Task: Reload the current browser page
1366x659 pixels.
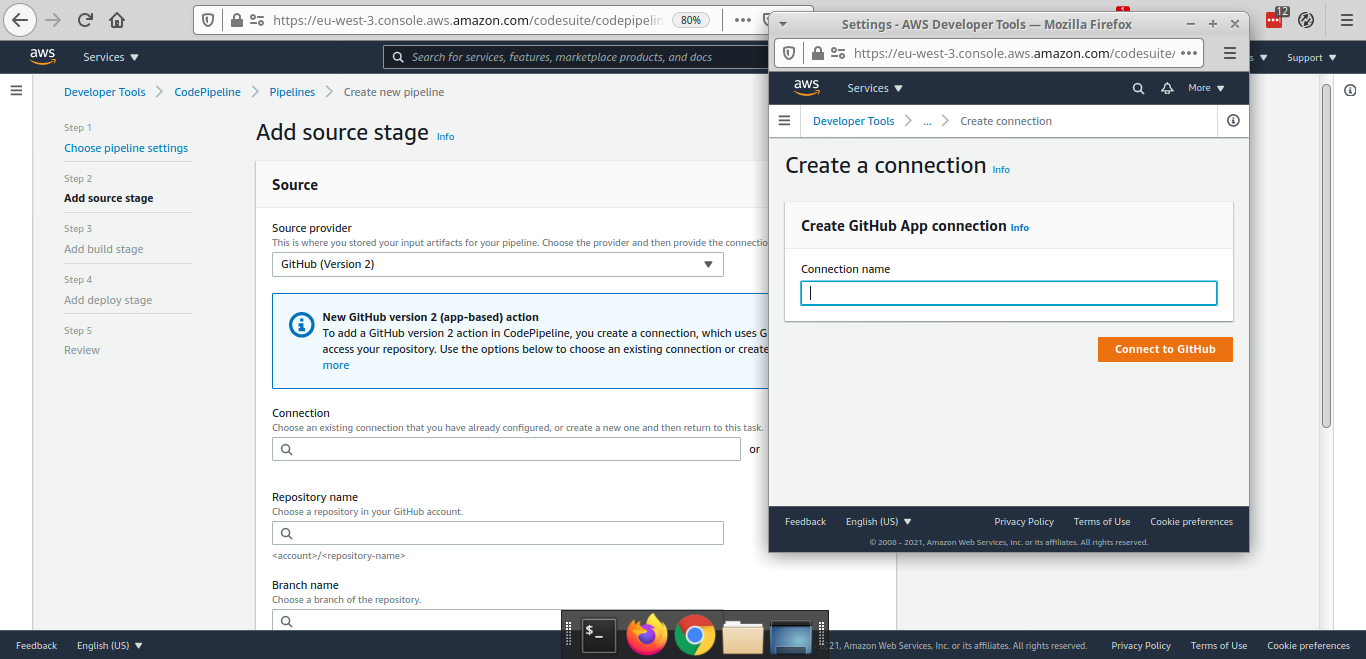Action: pos(85,20)
